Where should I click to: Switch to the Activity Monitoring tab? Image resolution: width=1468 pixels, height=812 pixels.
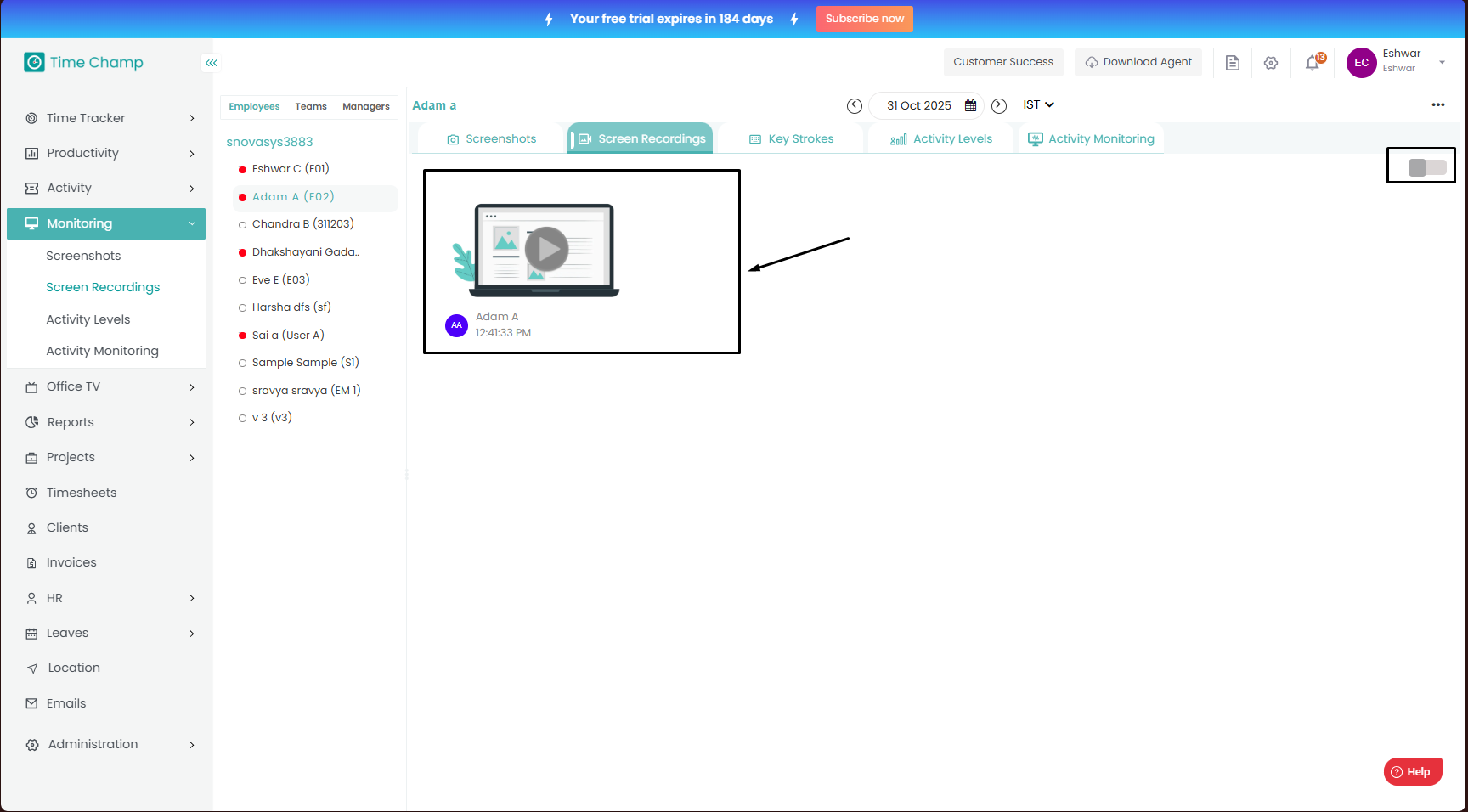pyautogui.click(x=1091, y=138)
